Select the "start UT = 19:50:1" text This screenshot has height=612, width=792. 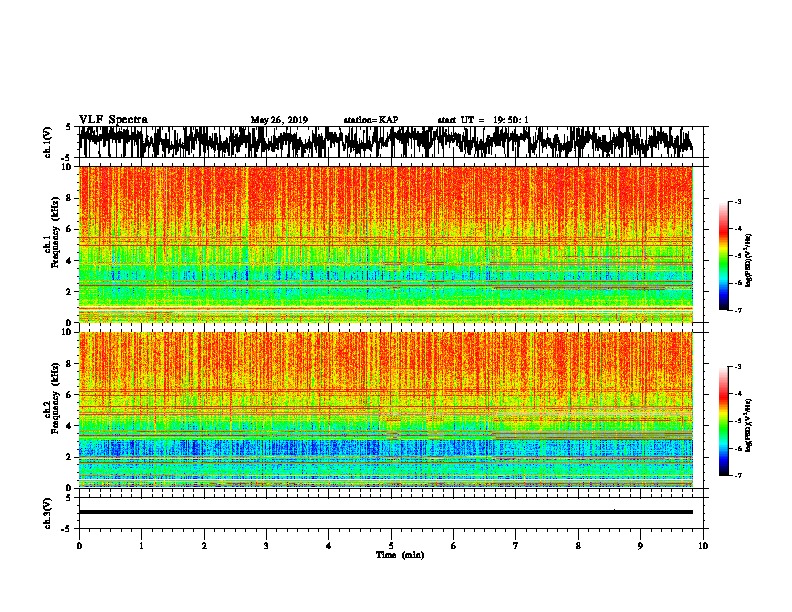tap(483, 120)
